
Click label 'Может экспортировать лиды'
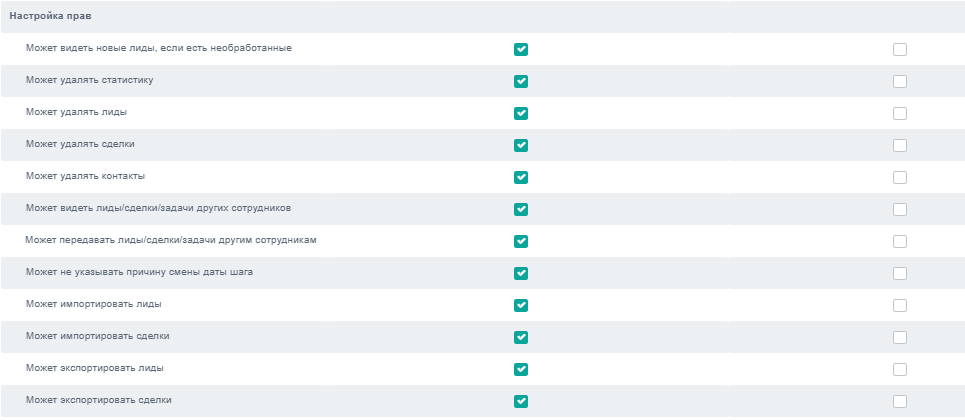click(x=95, y=368)
